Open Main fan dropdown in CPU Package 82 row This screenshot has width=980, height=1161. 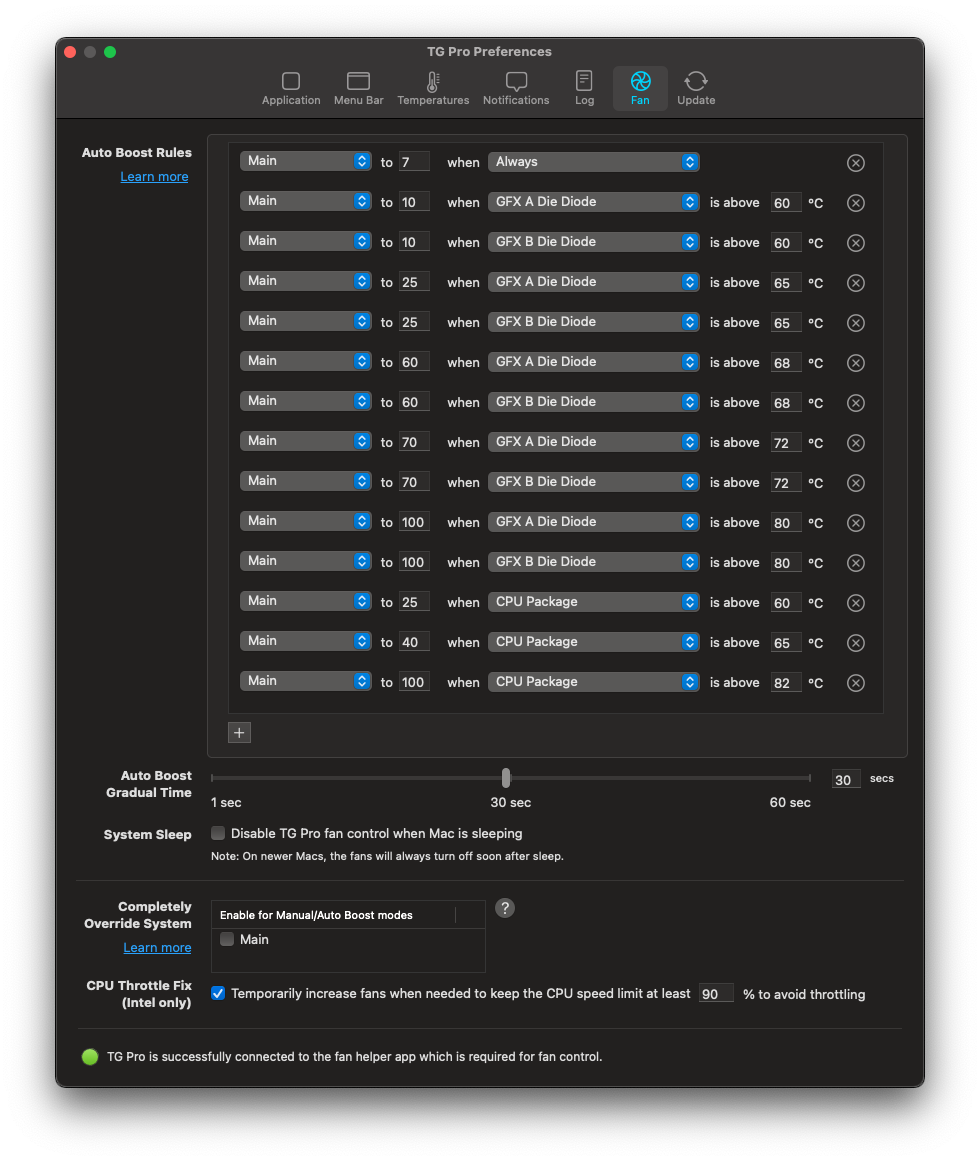click(306, 680)
